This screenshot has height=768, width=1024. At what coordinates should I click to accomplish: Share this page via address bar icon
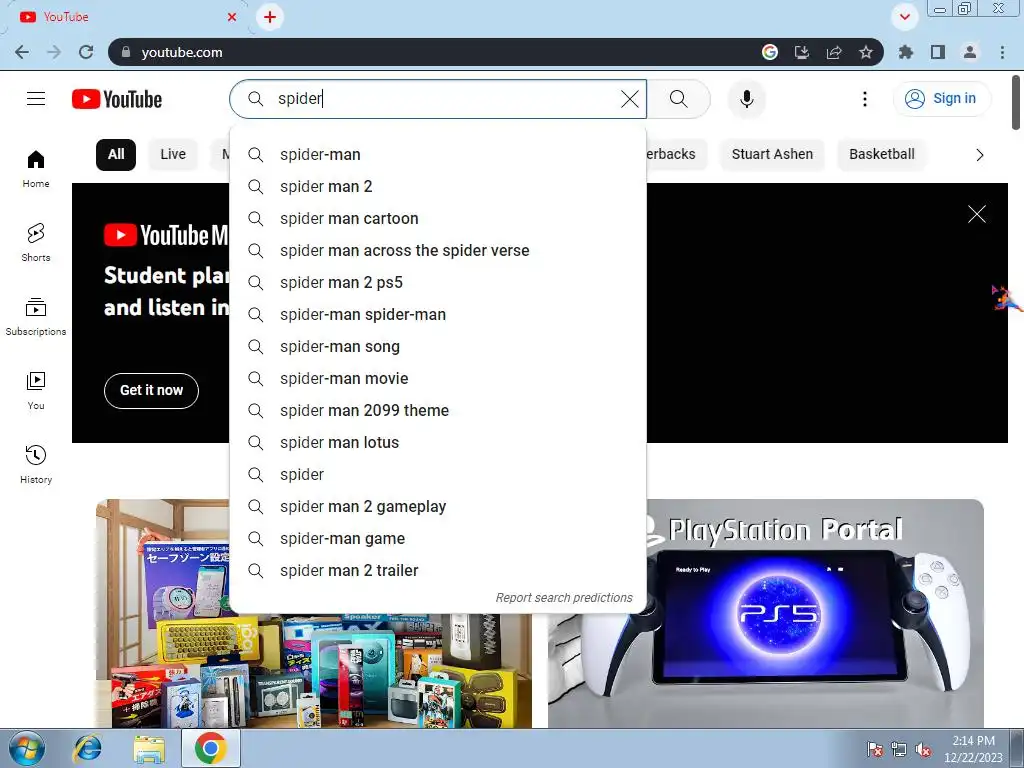click(834, 52)
